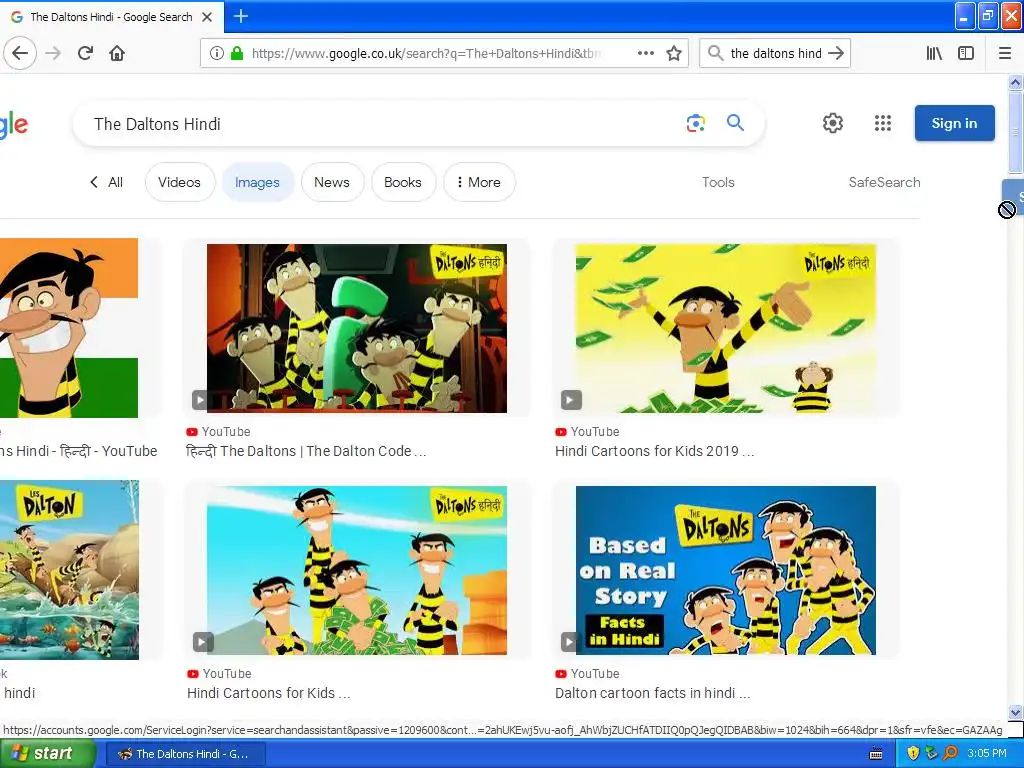The width and height of the screenshot is (1024, 768).
Task: Open the Windows start menu
Action: click(x=47, y=753)
